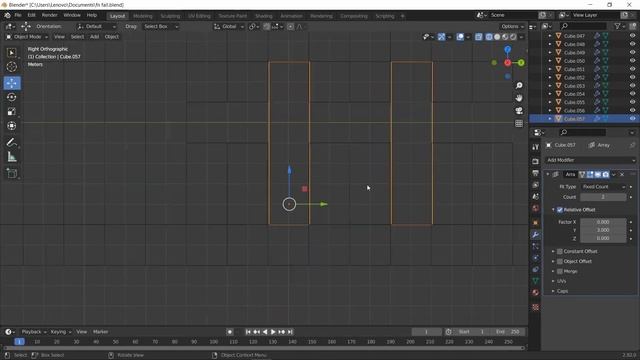Jump to the animation end frame
The height and width of the screenshot is (360, 640).
(x=290, y=332)
